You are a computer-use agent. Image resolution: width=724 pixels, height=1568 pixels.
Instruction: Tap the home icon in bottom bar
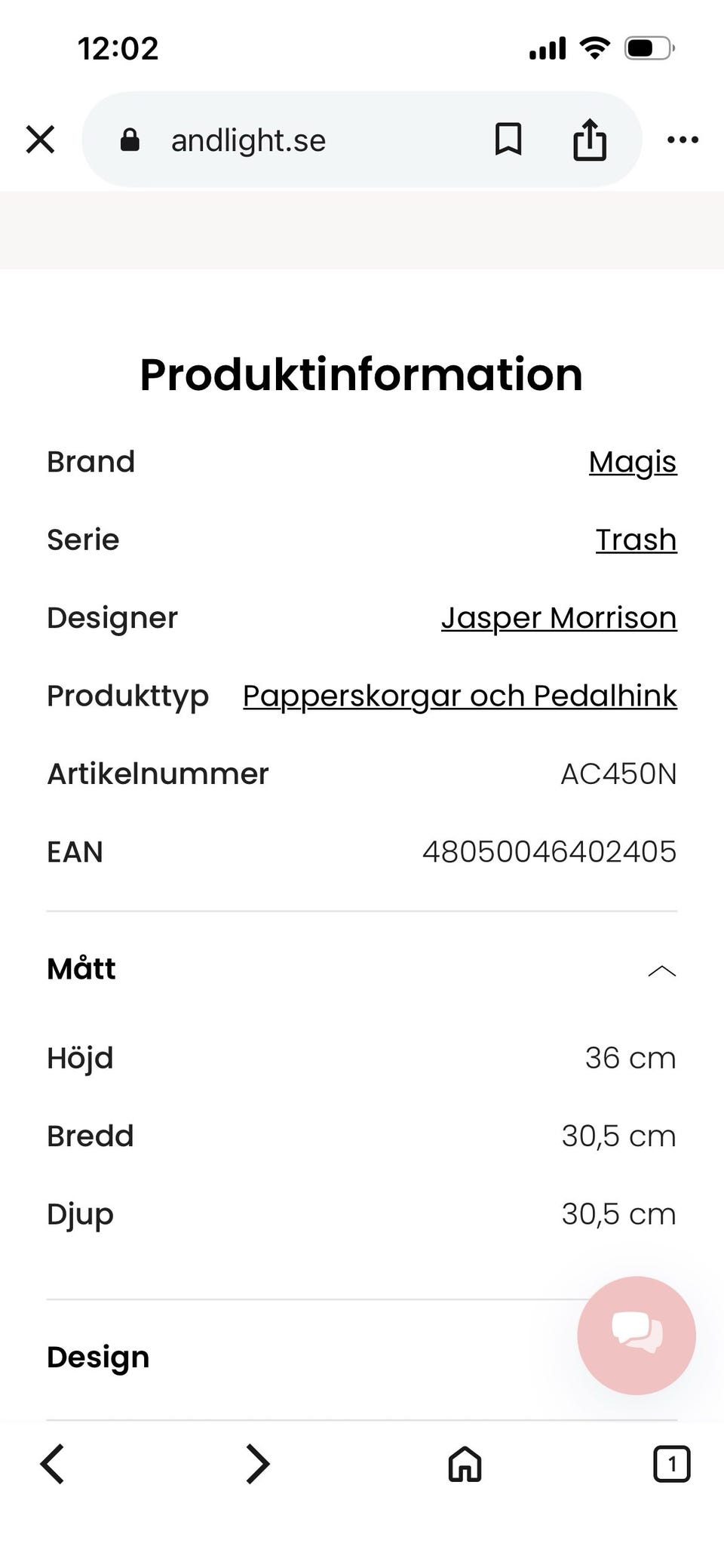pos(465,1464)
